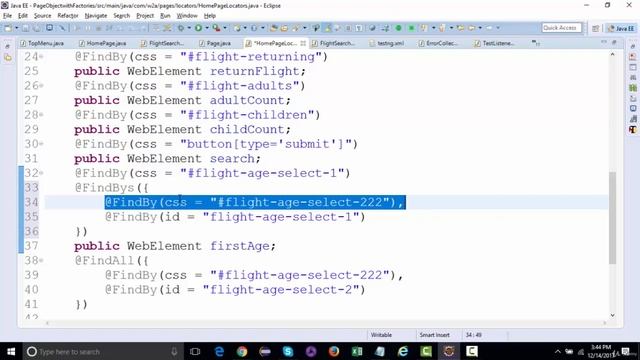
Task: Collapse the annotation fold at line 26
Action: coord(42,86)
